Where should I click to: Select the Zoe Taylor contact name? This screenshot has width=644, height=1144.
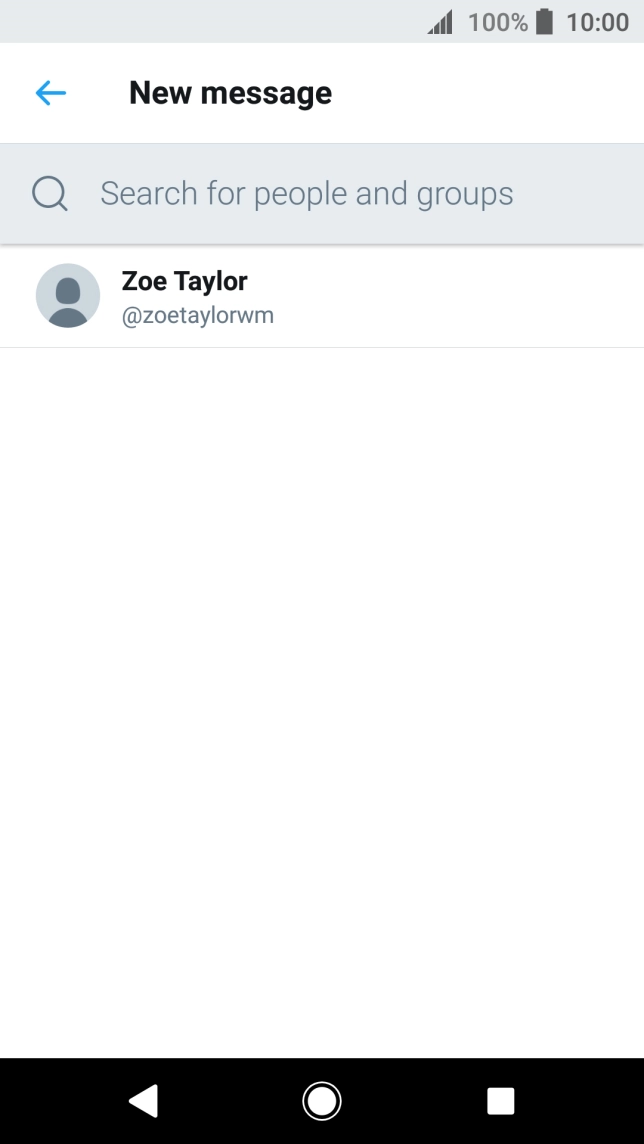tap(184, 281)
